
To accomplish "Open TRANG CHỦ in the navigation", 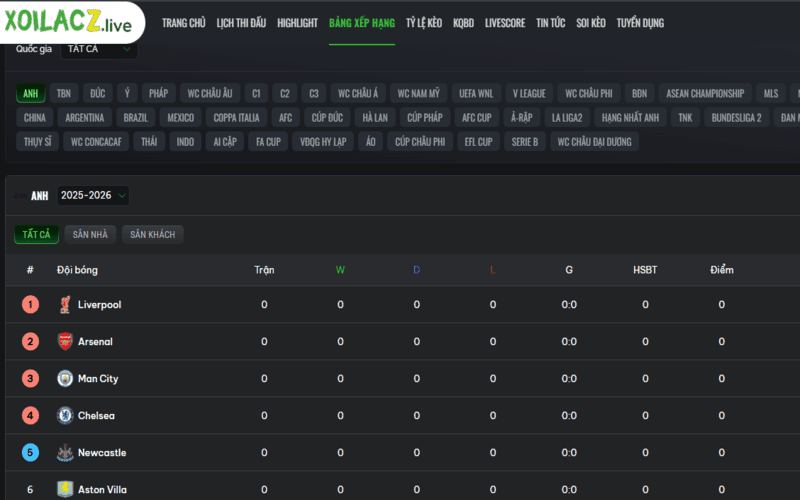I will pyautogui.click(x=184, y=23).
